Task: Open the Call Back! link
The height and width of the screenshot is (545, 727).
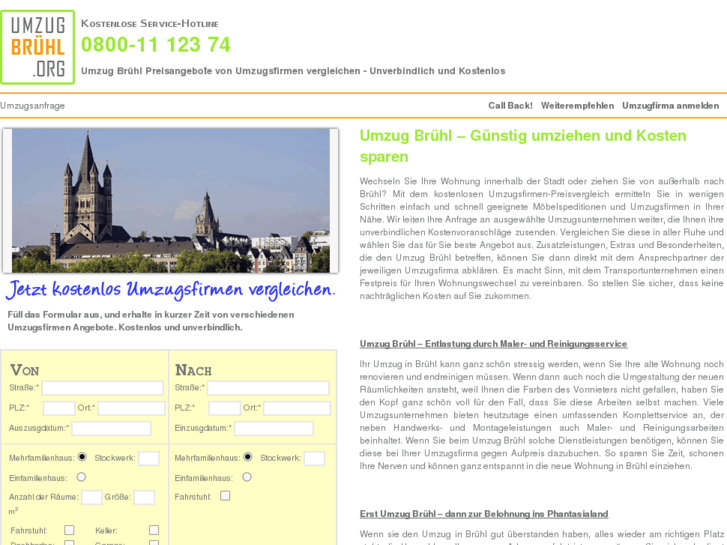Action: pyautogui.click(x=510, y=106)
